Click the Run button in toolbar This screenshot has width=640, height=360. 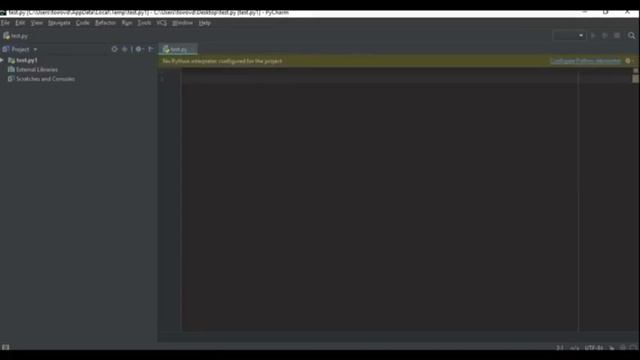pyautogui.click(x=593, y=36)
